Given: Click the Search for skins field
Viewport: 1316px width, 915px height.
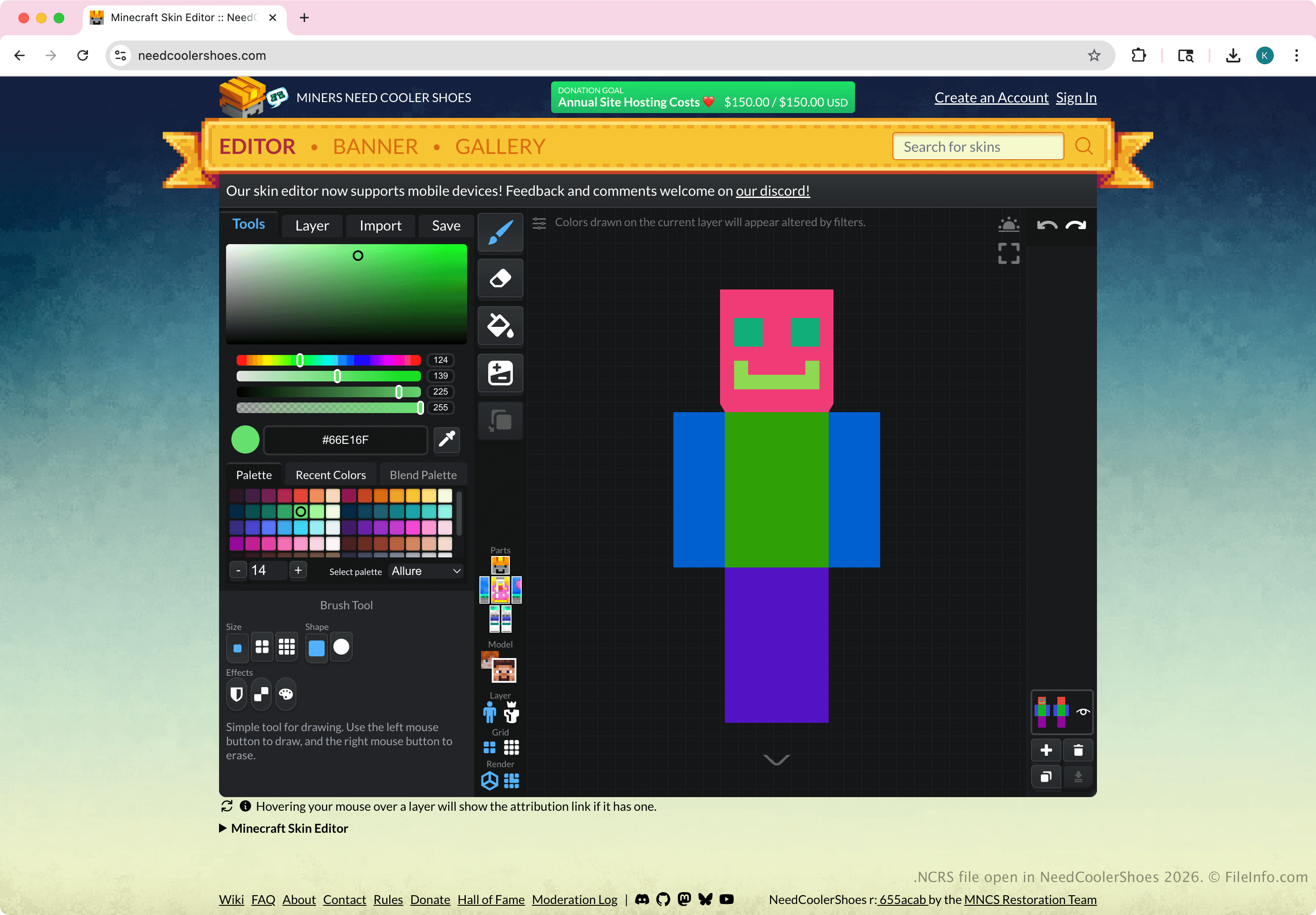Looking at the screenshot, I should pos(977,147).
